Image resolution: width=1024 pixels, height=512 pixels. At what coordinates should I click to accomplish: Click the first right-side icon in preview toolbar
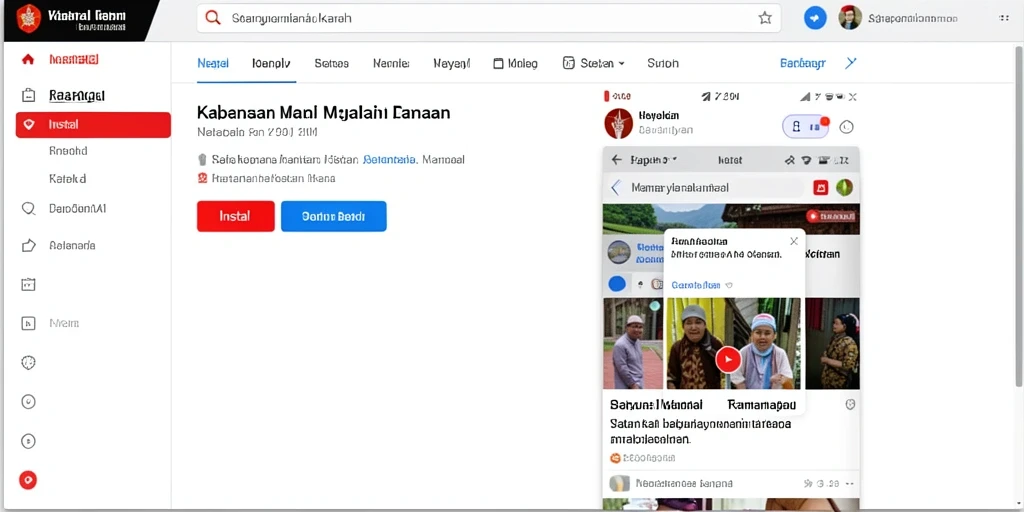pos(789,159)
